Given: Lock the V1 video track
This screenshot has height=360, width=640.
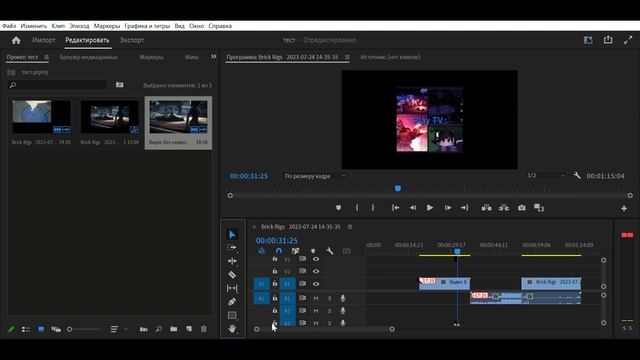Looking at the screenshot, I should [275, 283].
